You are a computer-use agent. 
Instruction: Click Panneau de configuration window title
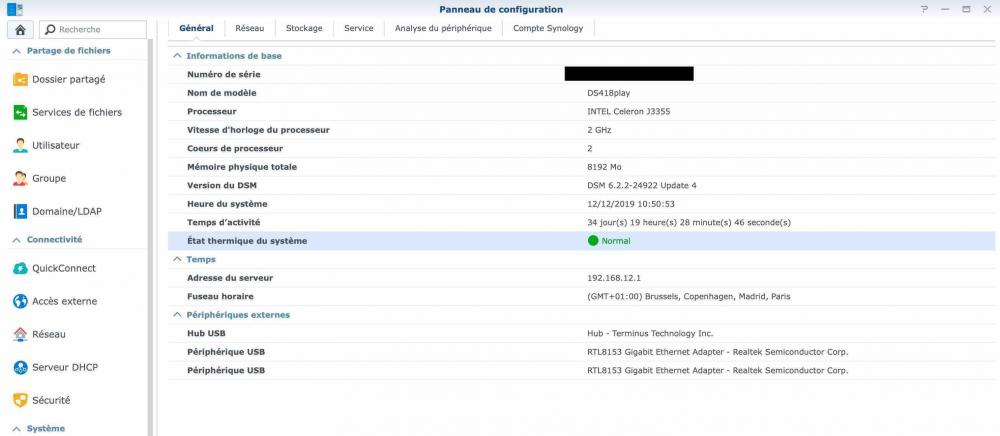[501, 10]
